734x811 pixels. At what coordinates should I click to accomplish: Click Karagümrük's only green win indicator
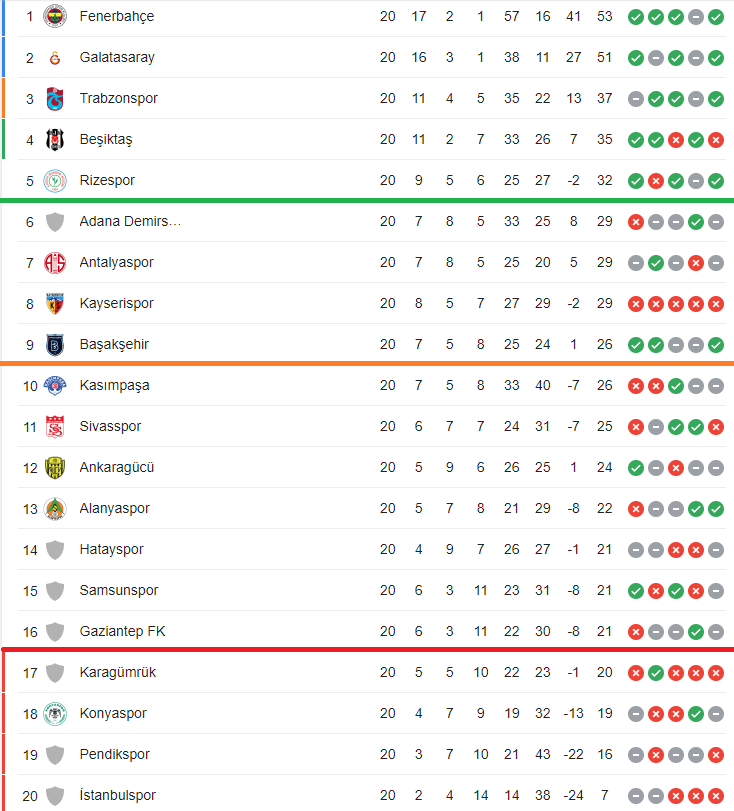[x=655, y=673]
